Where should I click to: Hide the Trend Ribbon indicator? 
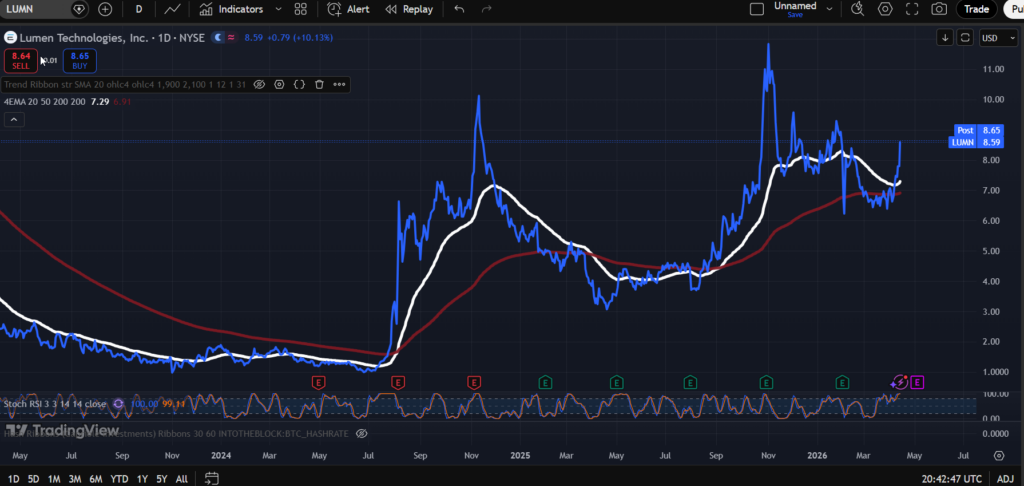[x=259, y=85]
